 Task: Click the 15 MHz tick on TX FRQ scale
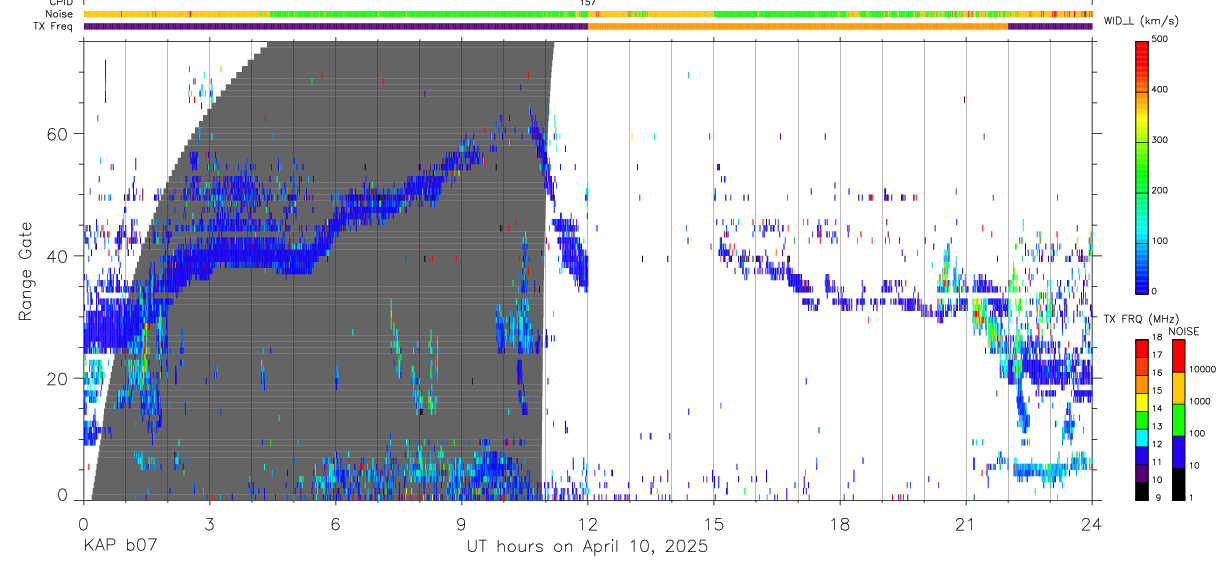click(x=1157, y=391)
